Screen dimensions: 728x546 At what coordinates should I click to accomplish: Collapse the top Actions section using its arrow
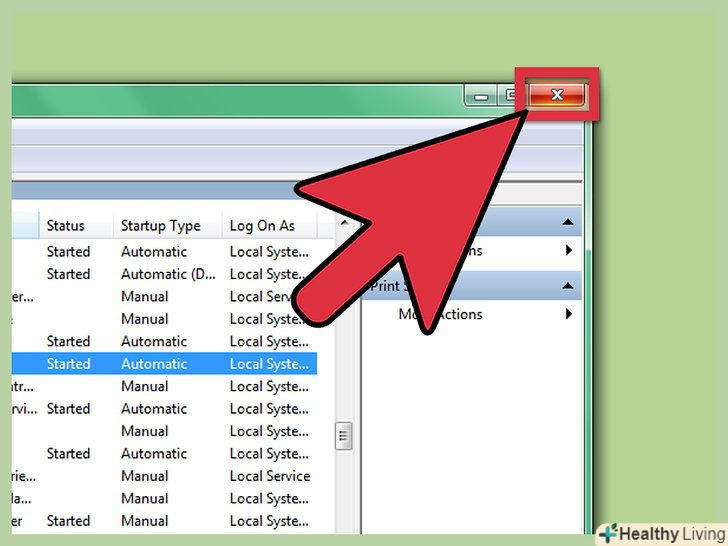[x=567, y=222]
